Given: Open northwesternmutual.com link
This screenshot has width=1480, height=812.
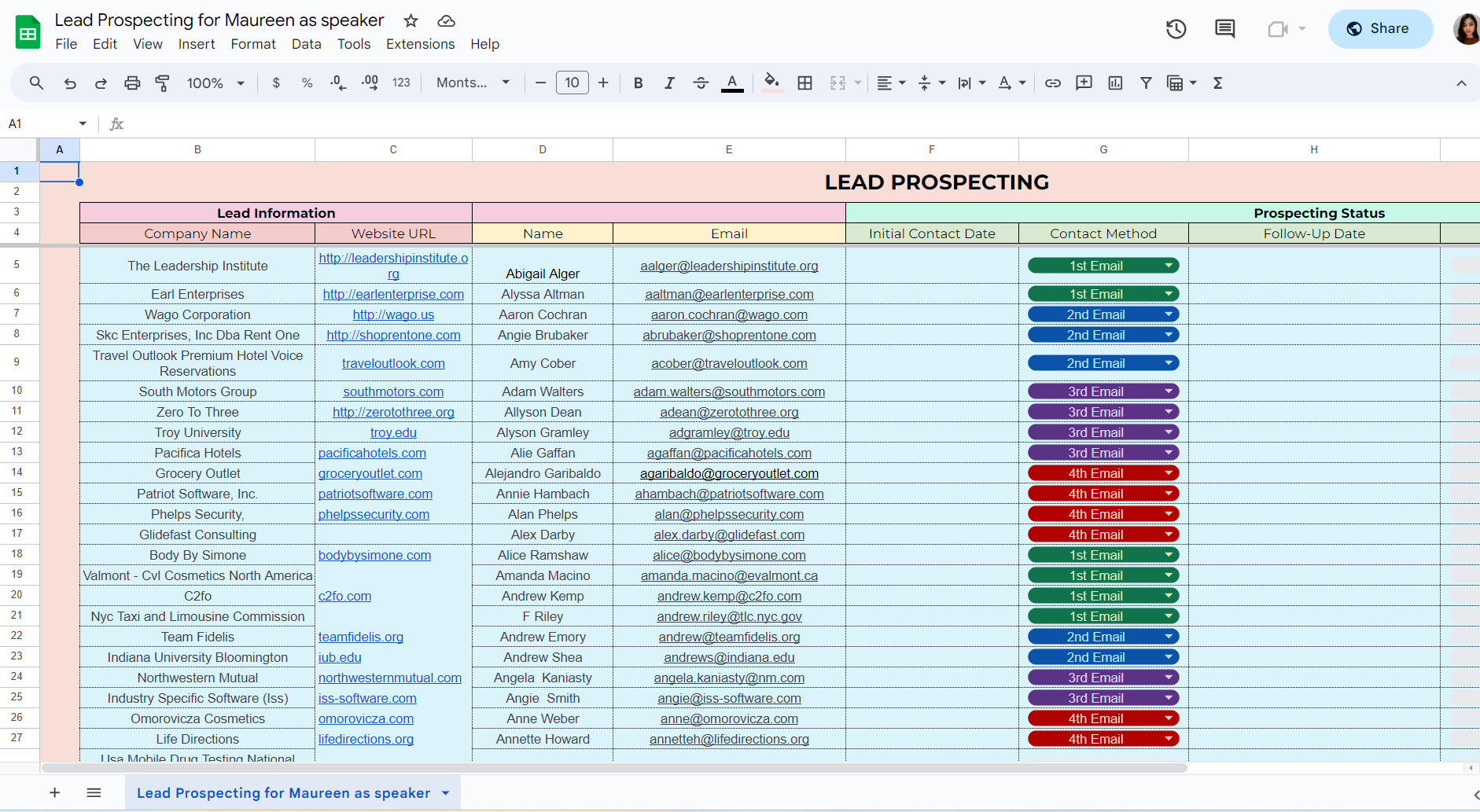Looking at the screenshot, I should pyautogui.click(x=390, y=678).
